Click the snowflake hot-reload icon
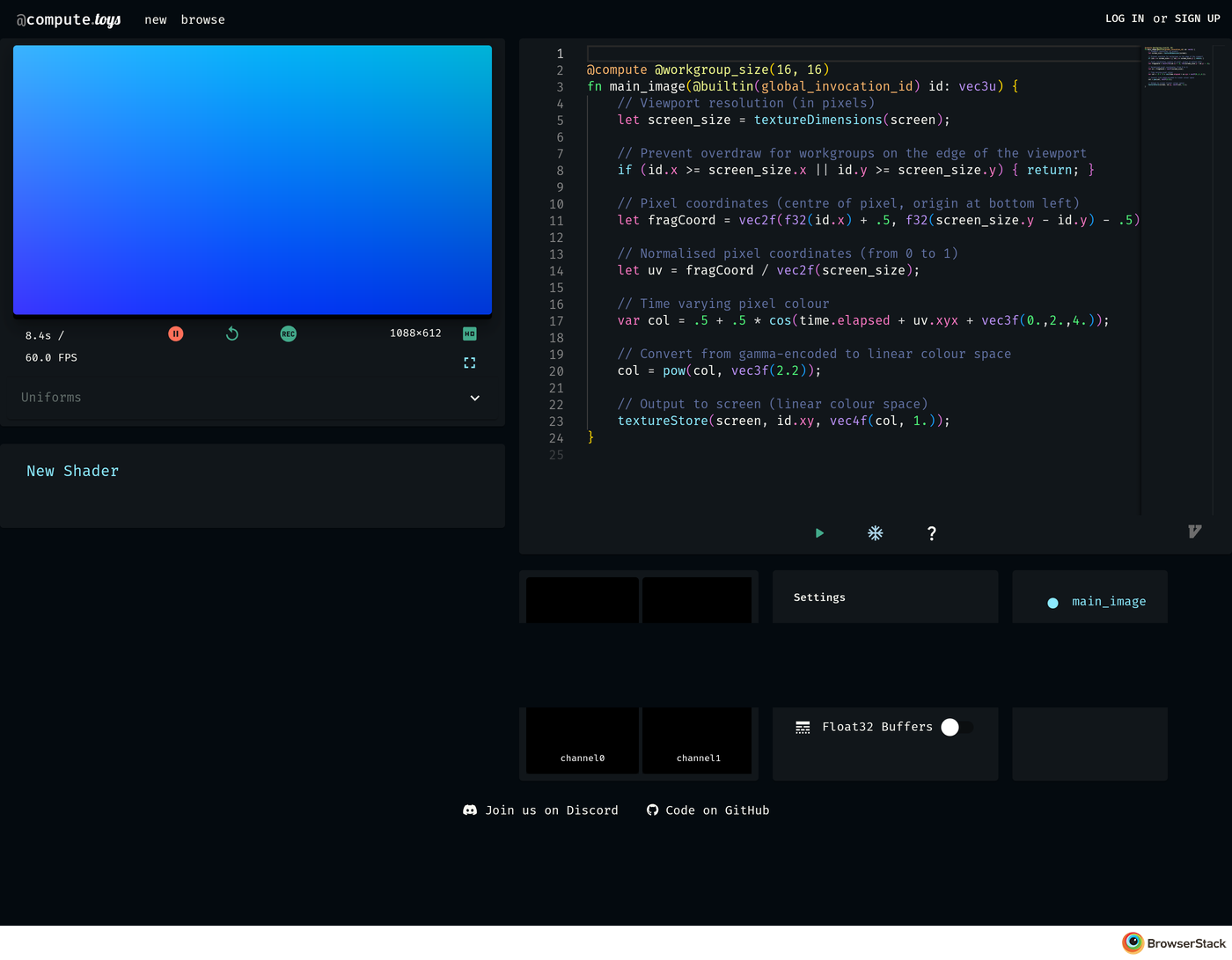The height and width of the screenshot is (960, 1232). (x=876, y=533)
